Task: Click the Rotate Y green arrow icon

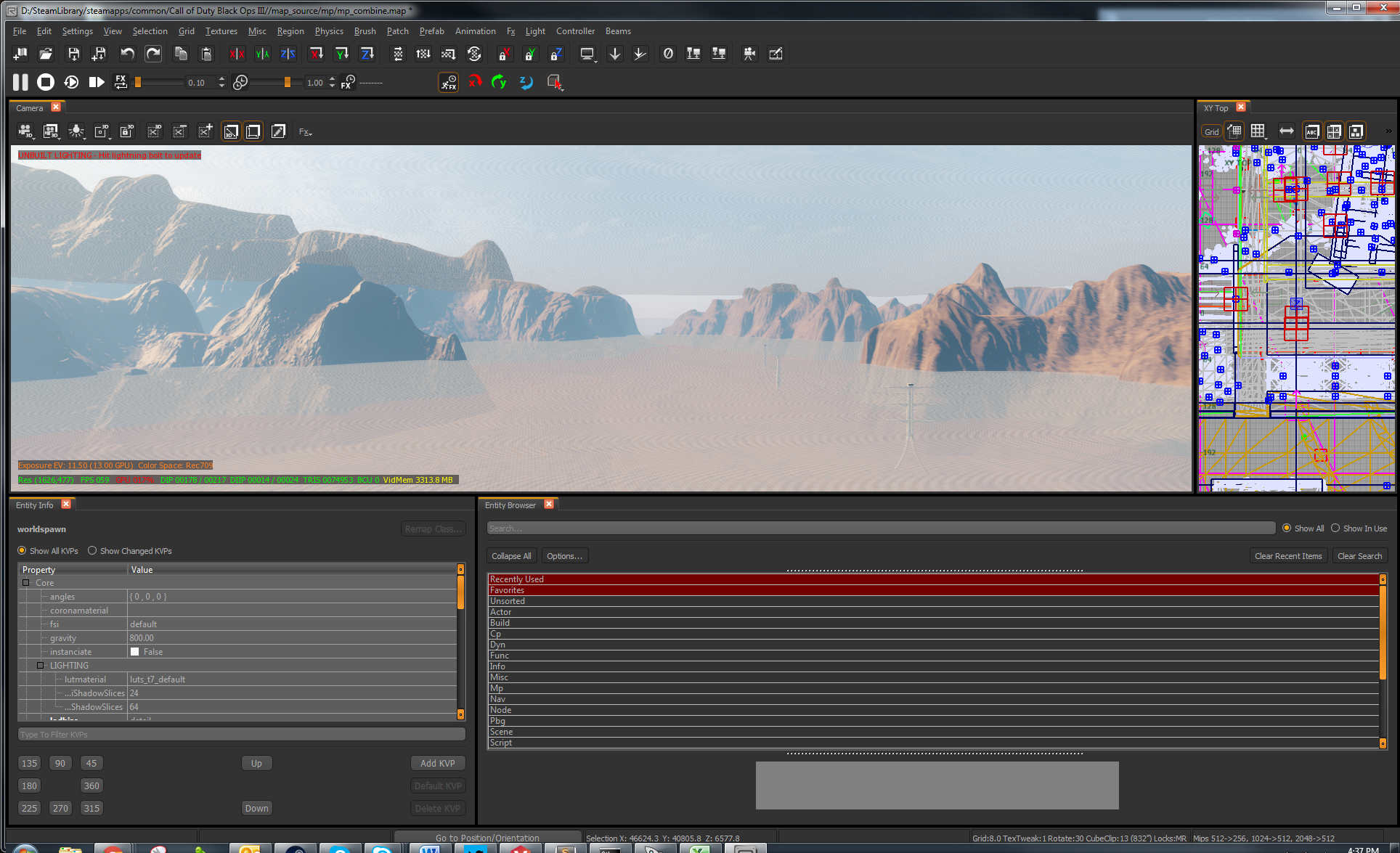Action: (x=499, y=82)
